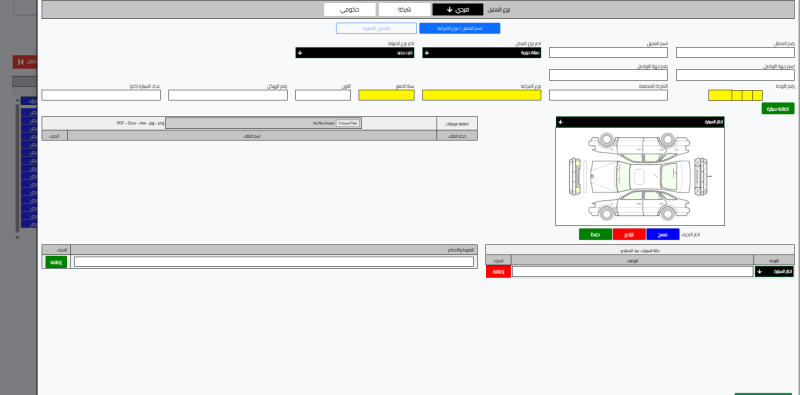The height and width of the screenshot is (395, 800).
Task: Click the رقم الجوال mobile number field
Action: point(735,53)
